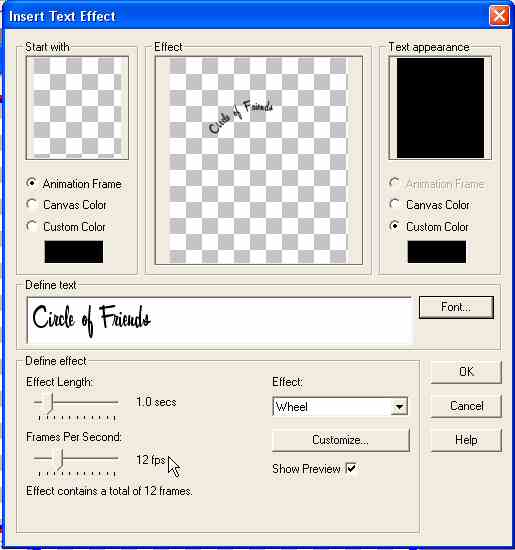This screenshot has height=550, width=515.
Task: Toggle the Show Preview checkbox
Action: (x=351, y=468)
